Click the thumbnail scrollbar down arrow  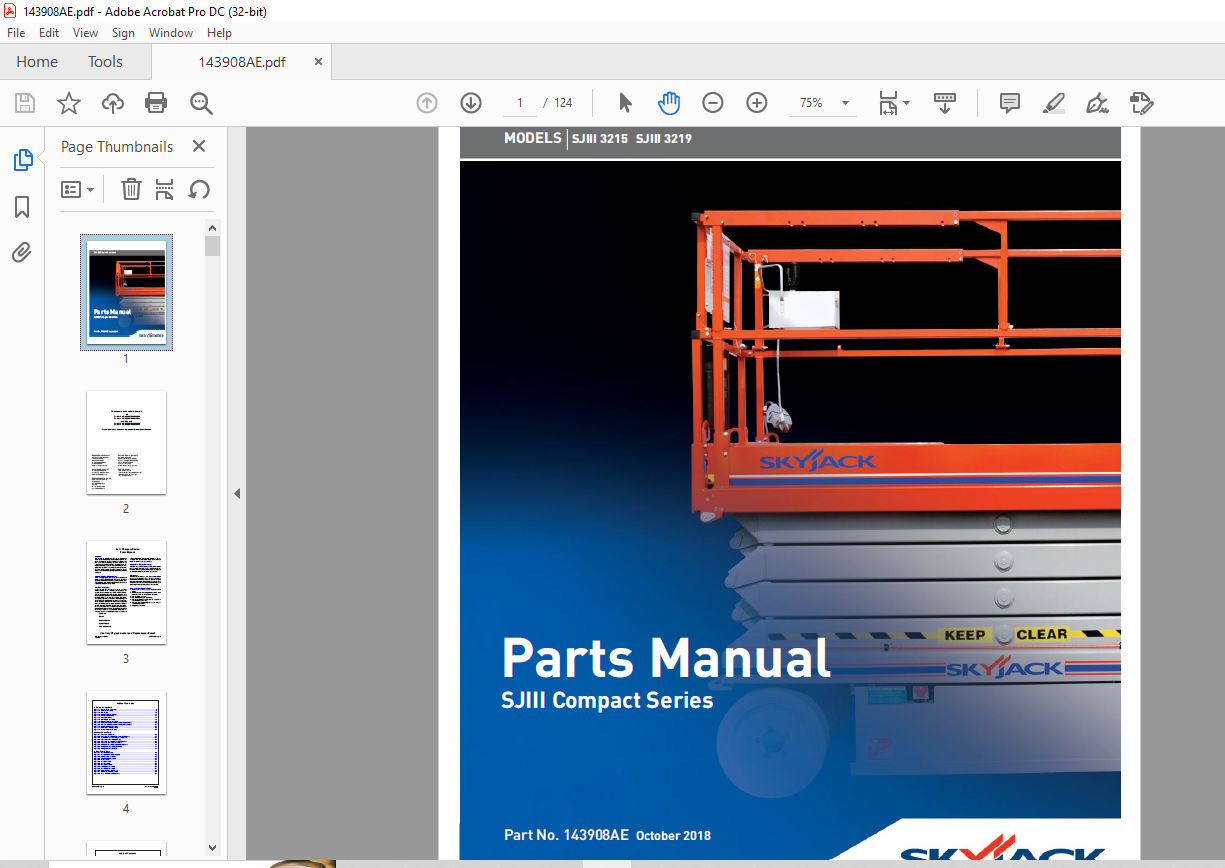point(212,848)
